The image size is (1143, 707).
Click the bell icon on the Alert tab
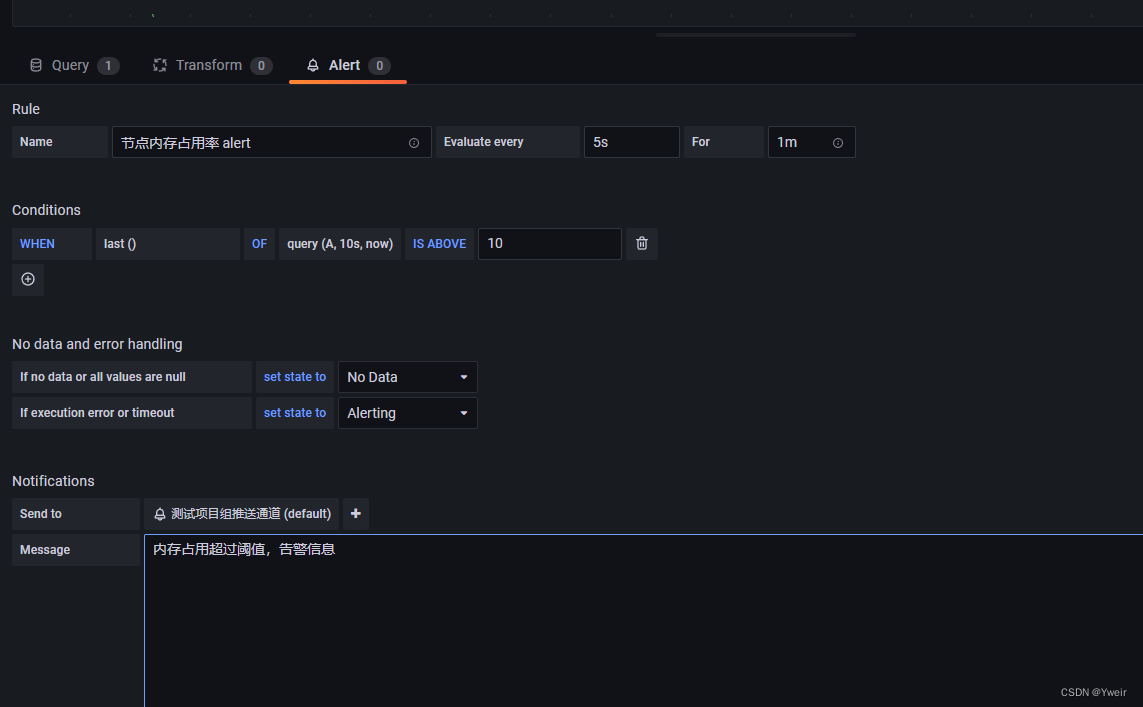pyautogui.click(x=314, y=64)
